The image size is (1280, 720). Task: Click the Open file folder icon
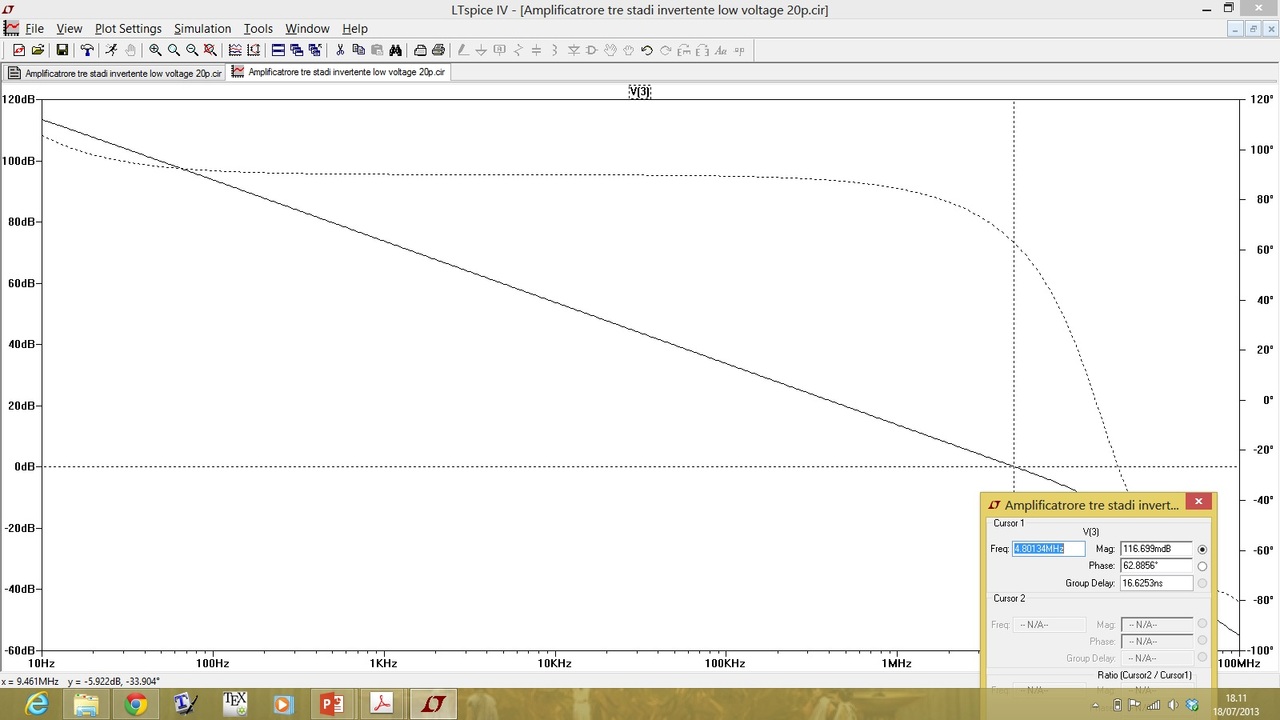(38, 50)
